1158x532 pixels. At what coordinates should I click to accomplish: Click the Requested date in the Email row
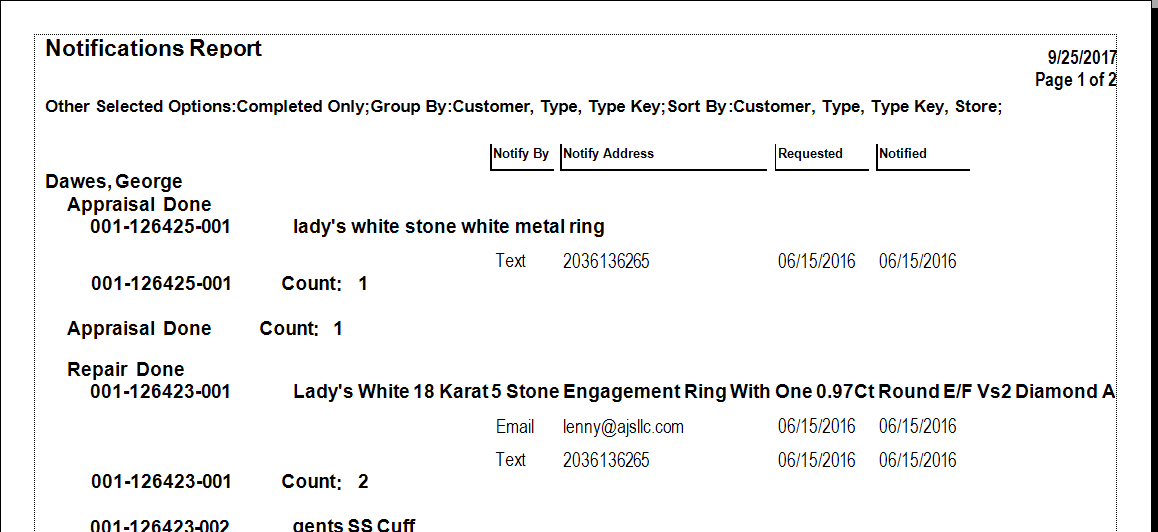[817, 427]
